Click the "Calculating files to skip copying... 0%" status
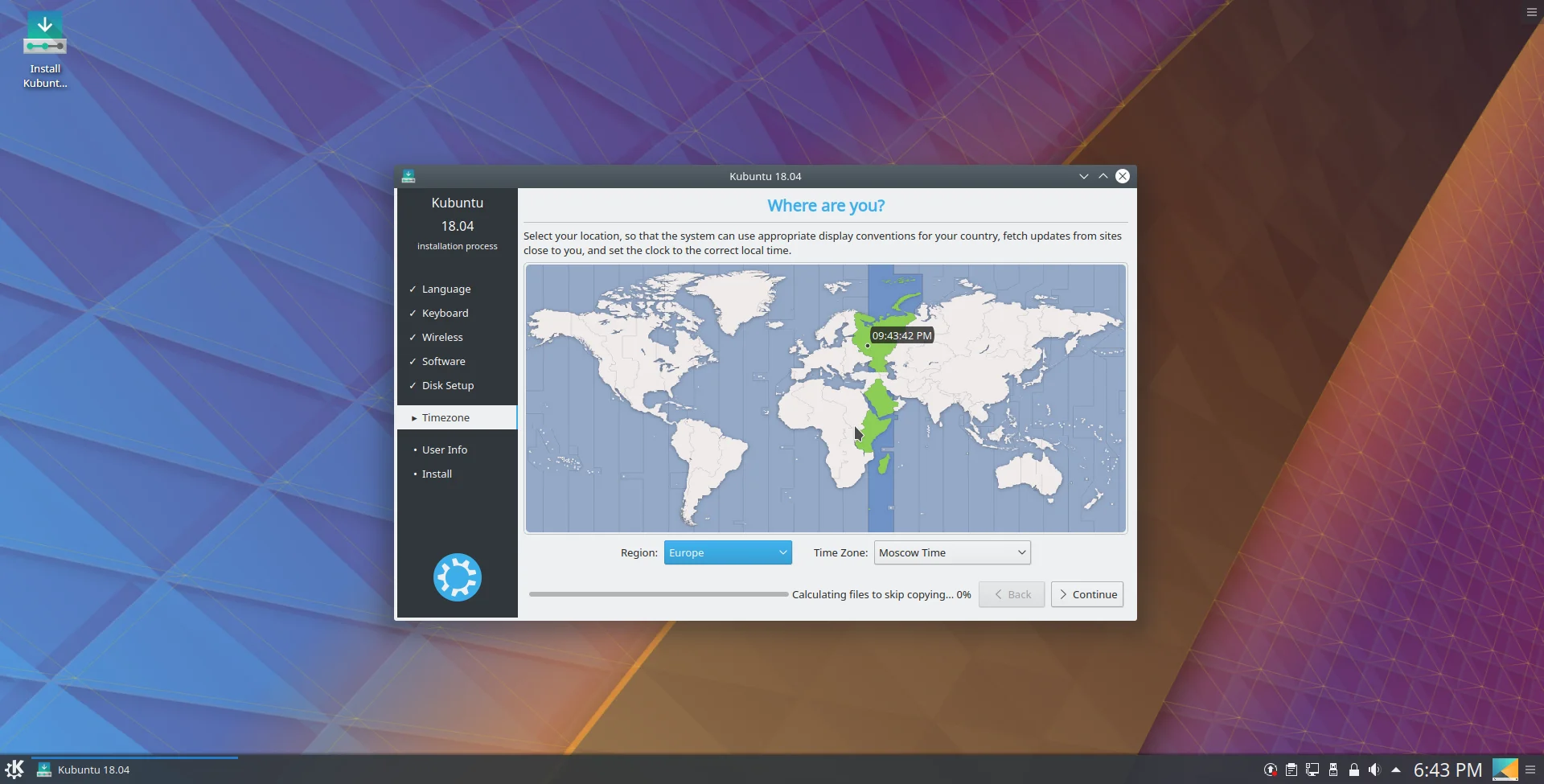This screenshot has height=784, width=1544. point(881,594)
